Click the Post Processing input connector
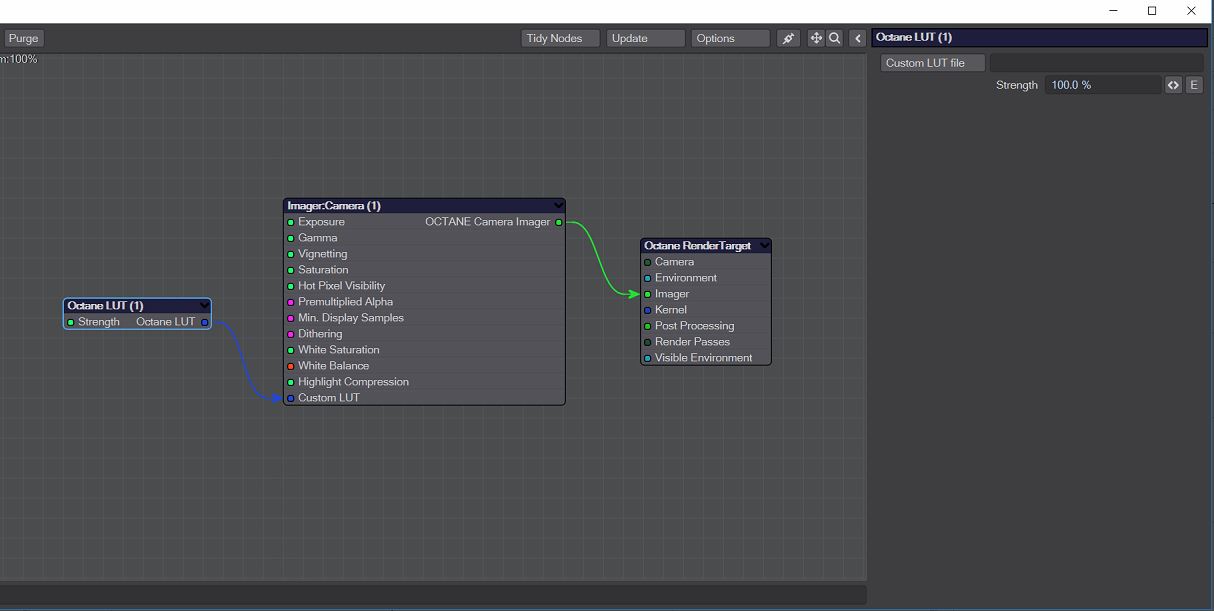Viewport: 1214px width, 611px height. [x=648, y=326]
